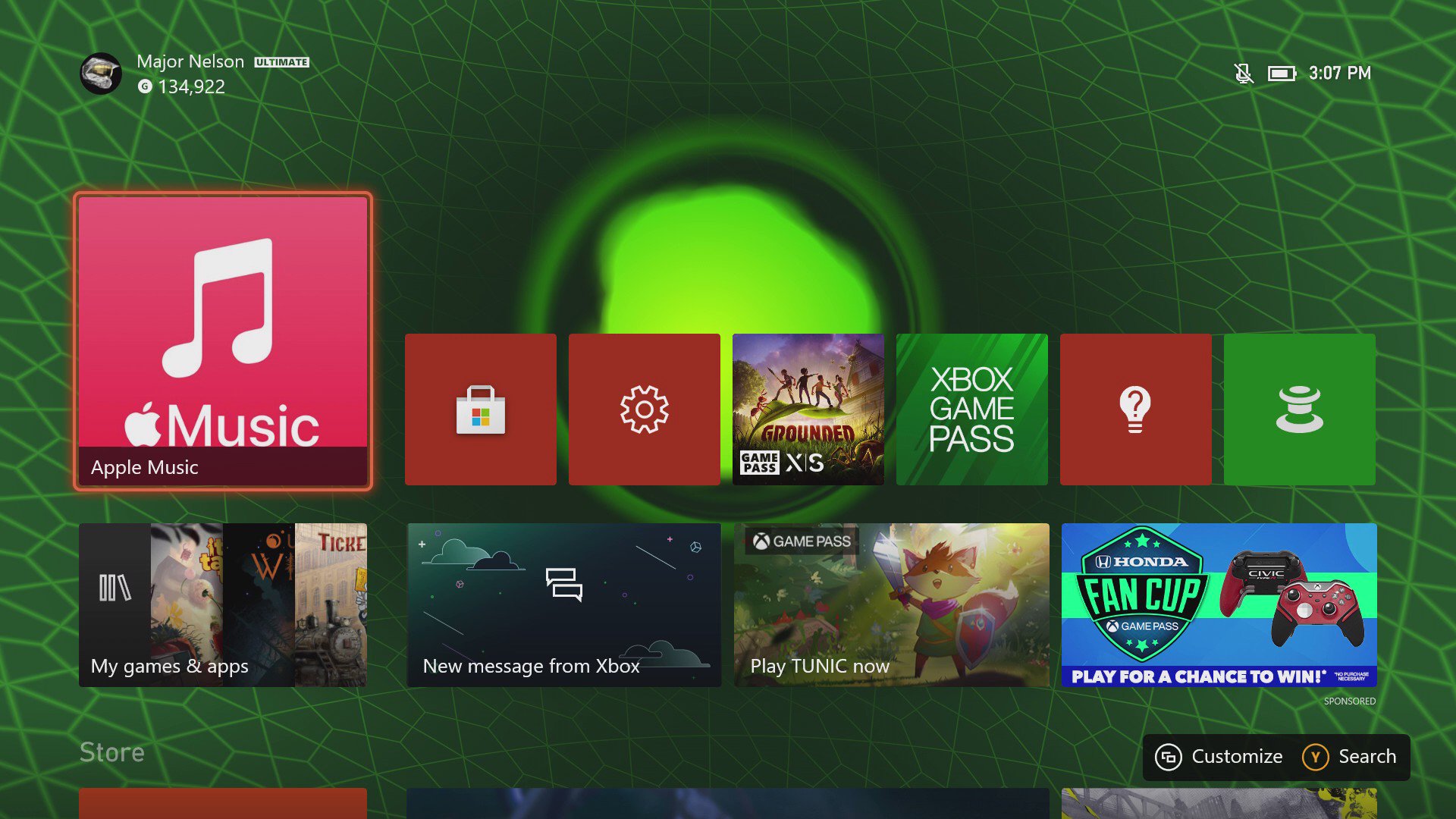Open the Apple Music tile

(x=223, y=341)
